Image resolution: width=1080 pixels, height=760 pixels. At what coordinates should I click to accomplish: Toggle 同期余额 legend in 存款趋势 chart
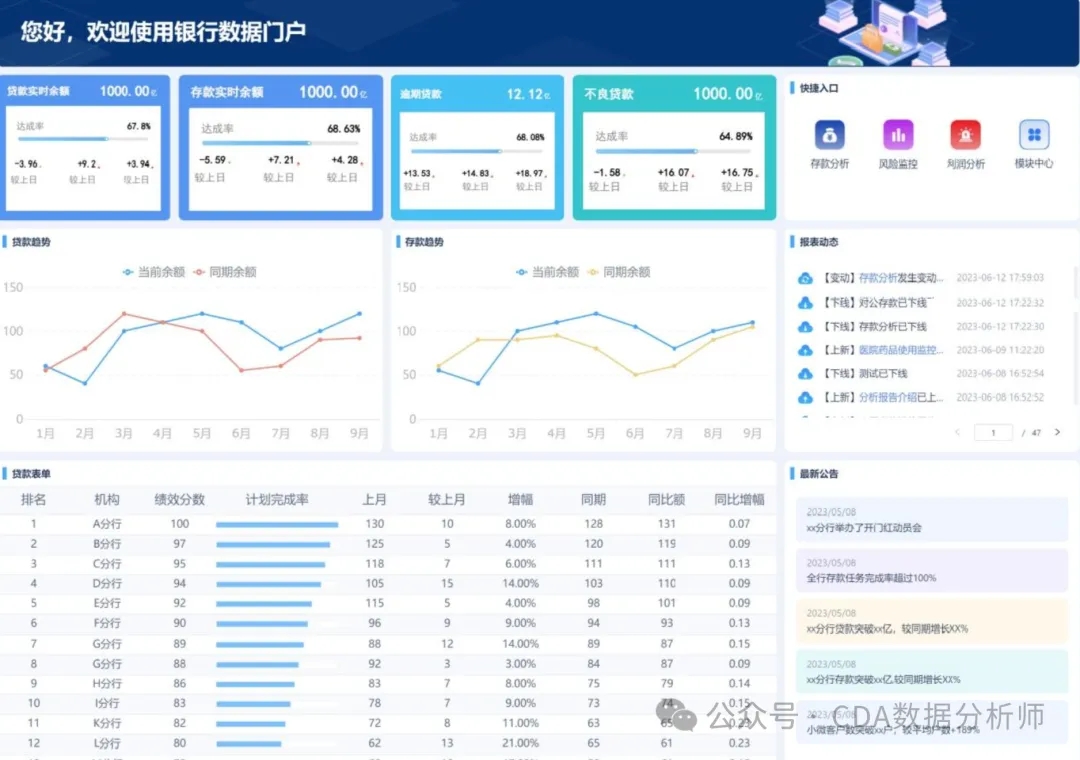pos(618,272)
